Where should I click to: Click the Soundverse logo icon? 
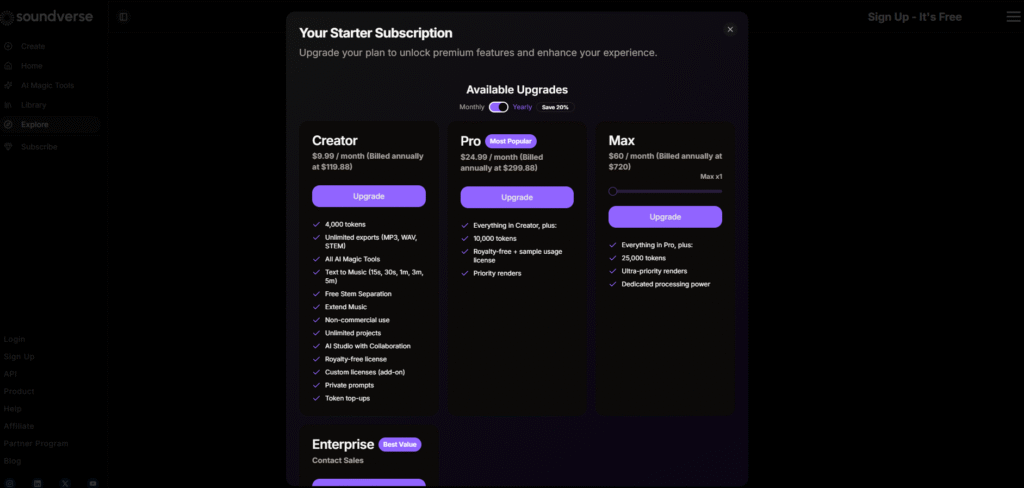tap(7, 17)
